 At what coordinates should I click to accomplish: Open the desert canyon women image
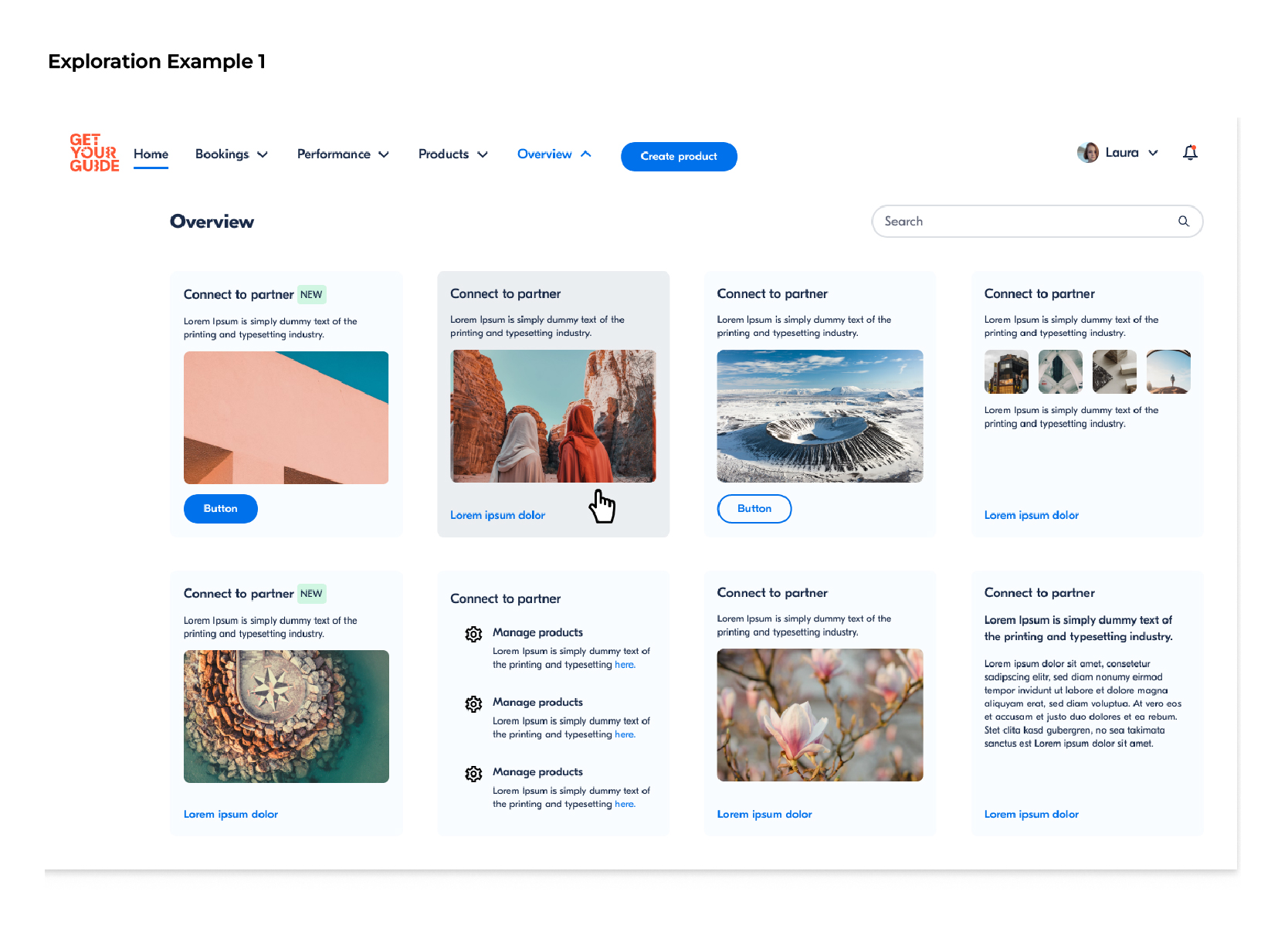tap(553, 416)
